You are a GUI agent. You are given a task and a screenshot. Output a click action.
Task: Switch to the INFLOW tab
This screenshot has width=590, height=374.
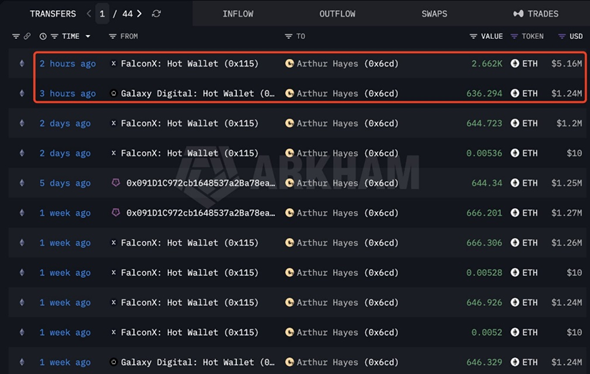(x=238, y=14)
